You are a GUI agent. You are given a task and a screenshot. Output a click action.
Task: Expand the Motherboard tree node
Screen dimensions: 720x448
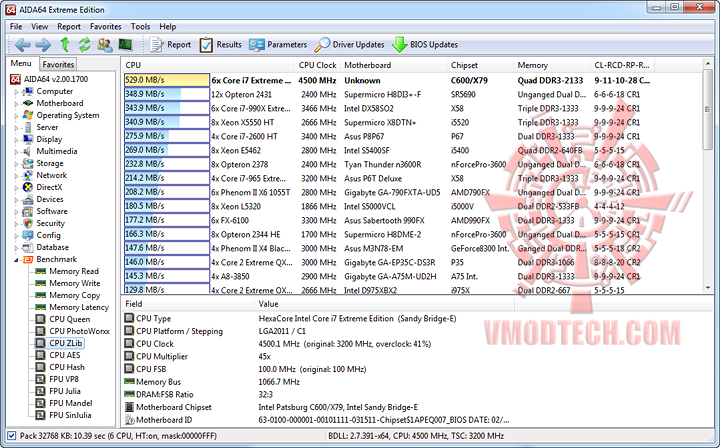point(16,104)
